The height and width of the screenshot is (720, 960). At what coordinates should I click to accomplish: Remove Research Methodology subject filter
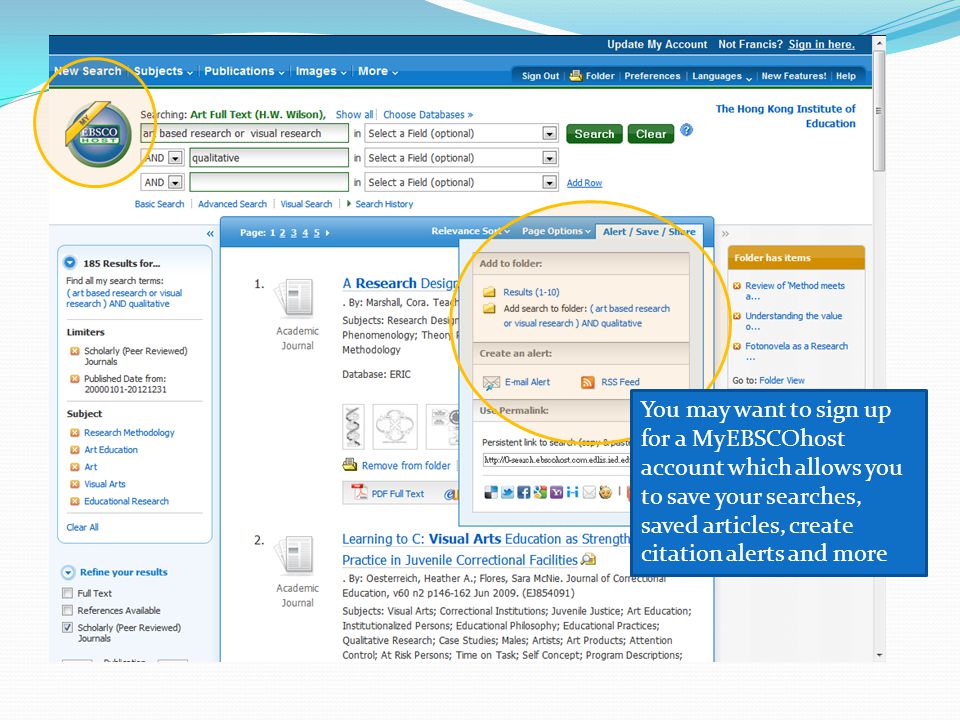tap(75, 432)
